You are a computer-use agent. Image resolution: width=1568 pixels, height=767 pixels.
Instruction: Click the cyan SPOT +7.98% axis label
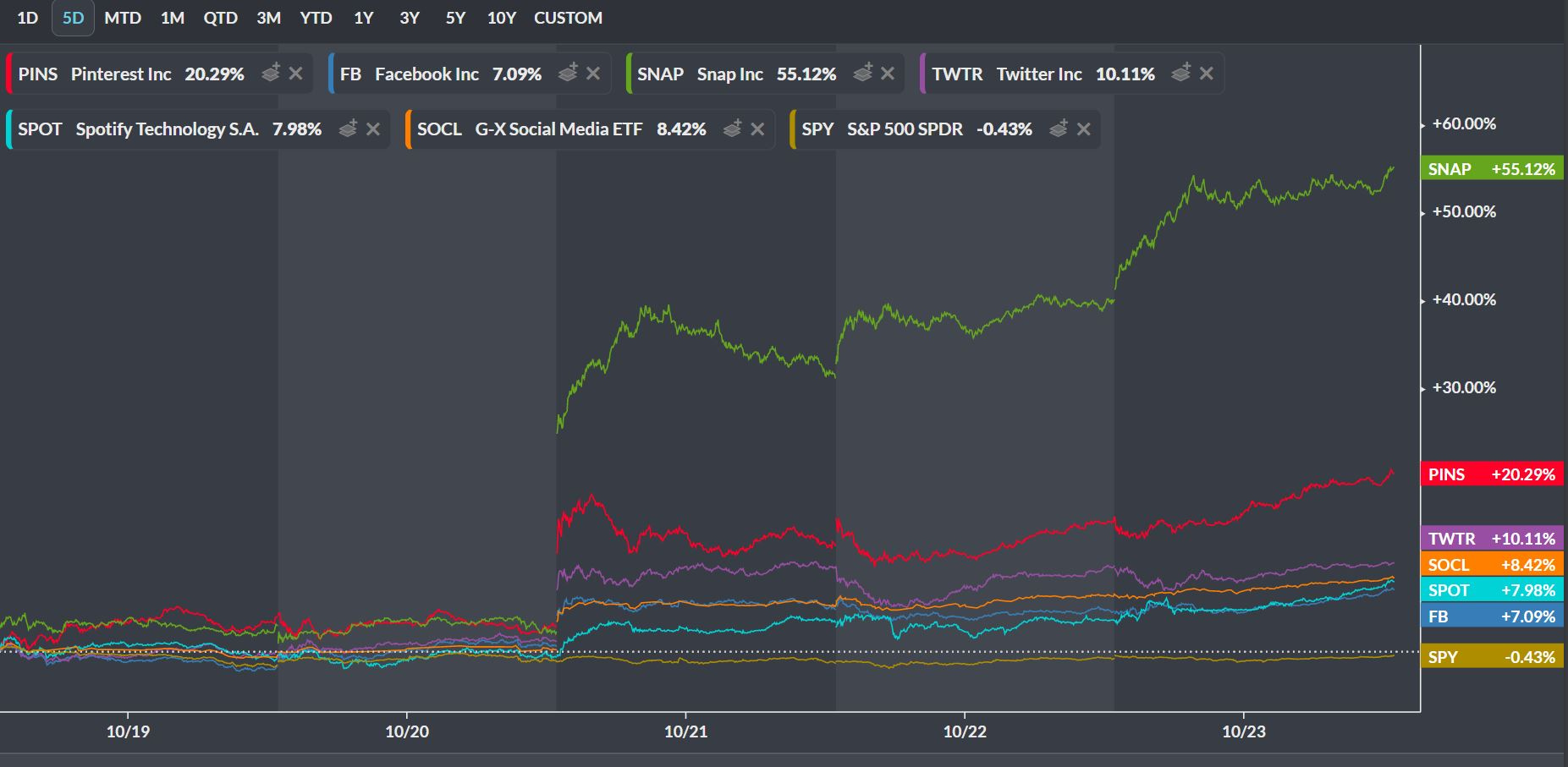click(x=1492, y=590)
